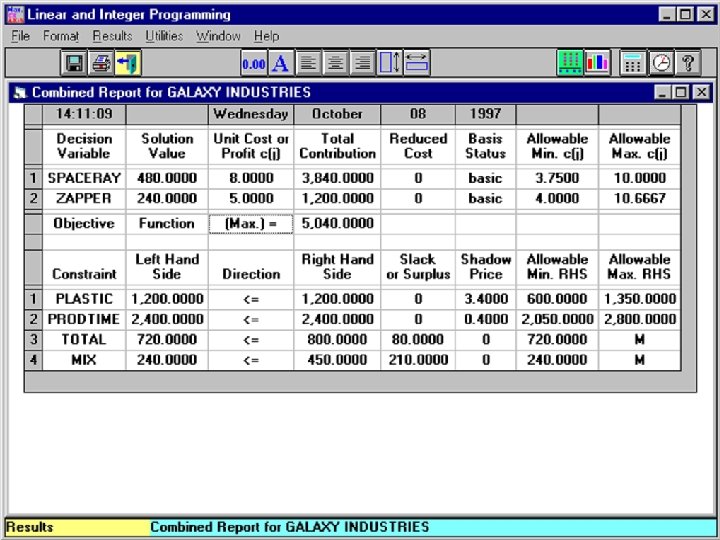Viewport: 720px width, 540px height.
Task: Open the Utilities menu
Action: coord(164,36)
